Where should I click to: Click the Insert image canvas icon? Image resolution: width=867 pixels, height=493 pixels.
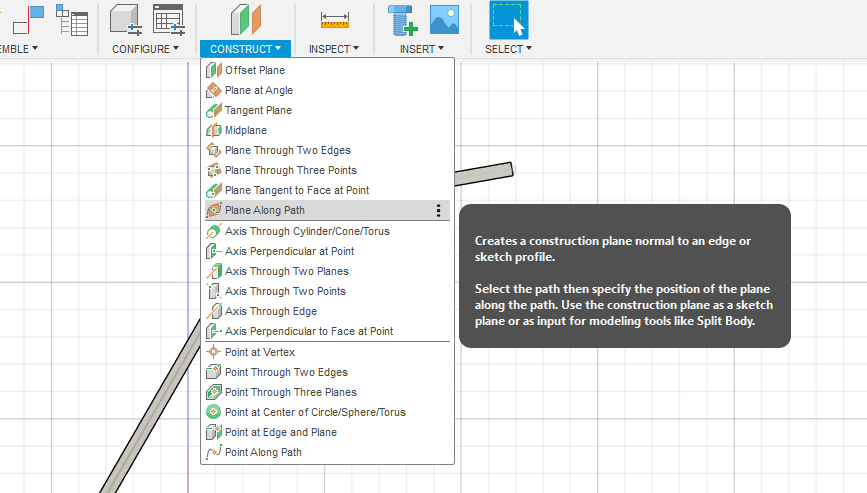(x=445, y=20)
